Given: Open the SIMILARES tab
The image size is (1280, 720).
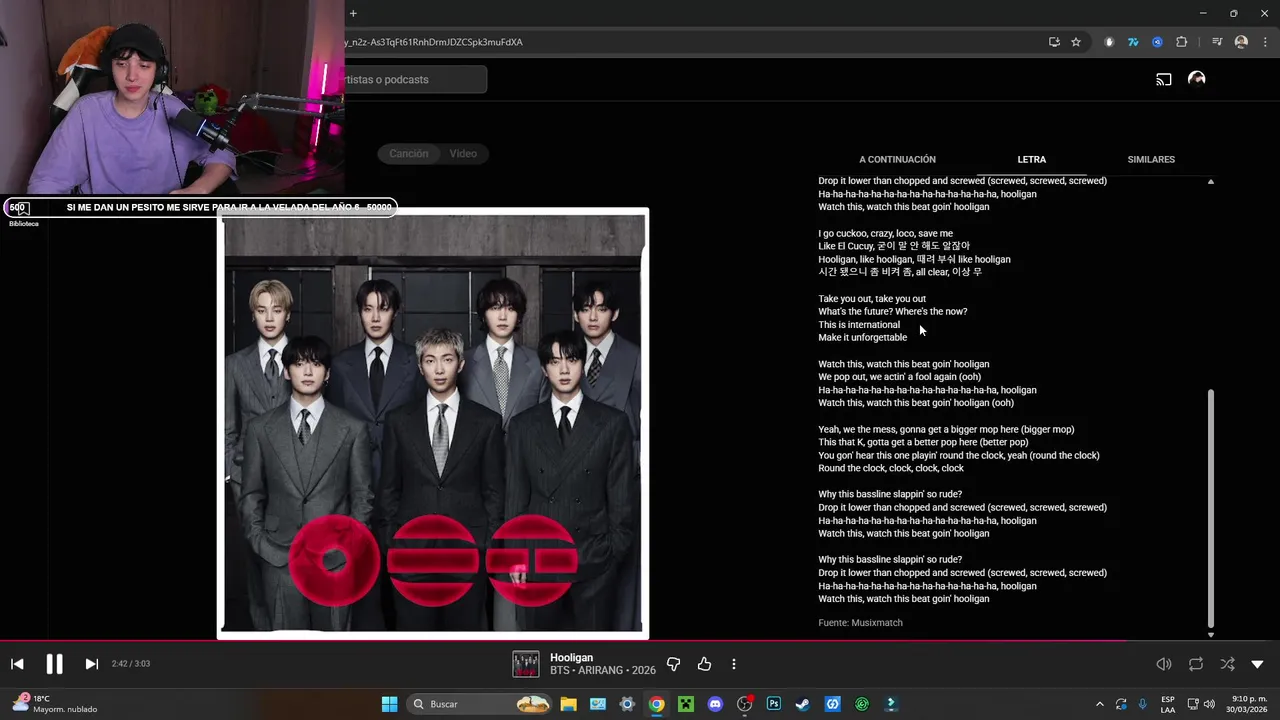Looking at the screenshot, I should [x=1151, y=159].
